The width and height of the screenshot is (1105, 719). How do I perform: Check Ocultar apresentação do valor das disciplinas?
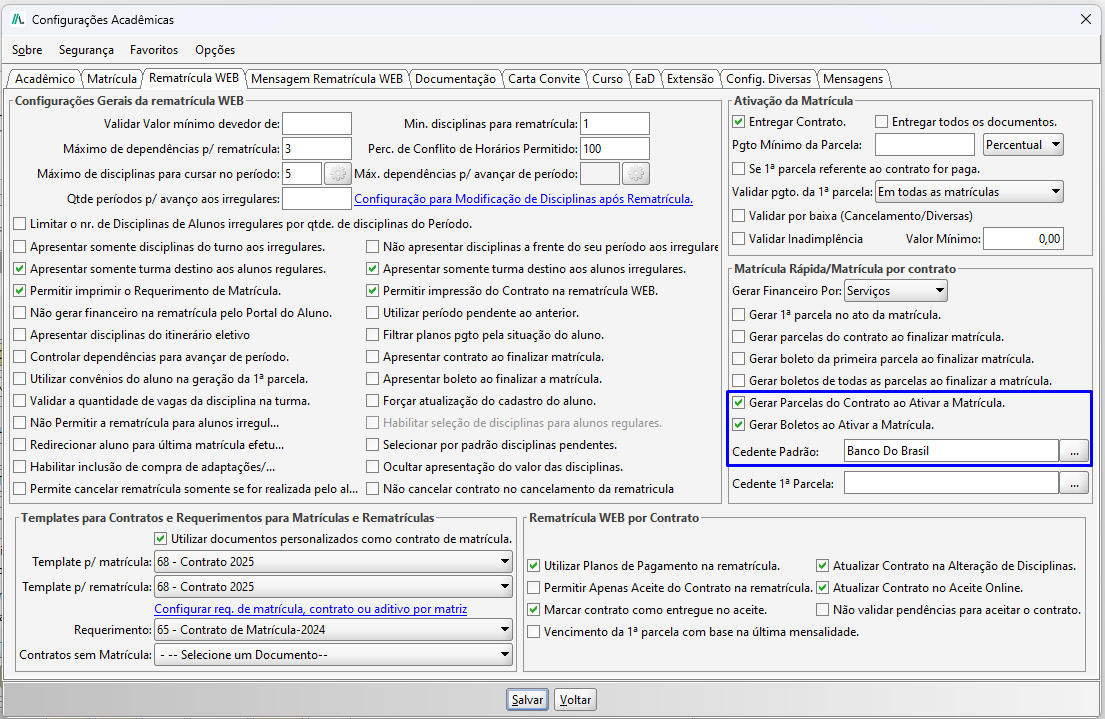point(373,467)
